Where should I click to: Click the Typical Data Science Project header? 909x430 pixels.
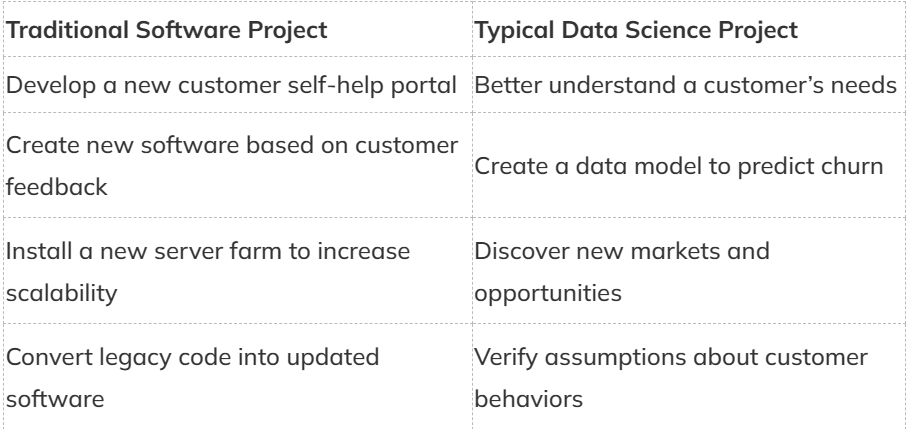tap(637, 31)
